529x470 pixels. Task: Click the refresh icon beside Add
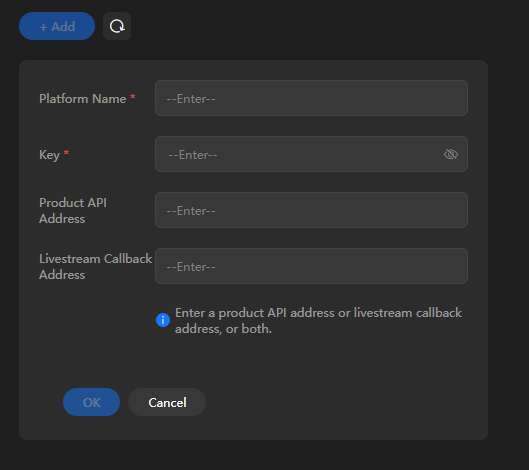pos(117,26)
